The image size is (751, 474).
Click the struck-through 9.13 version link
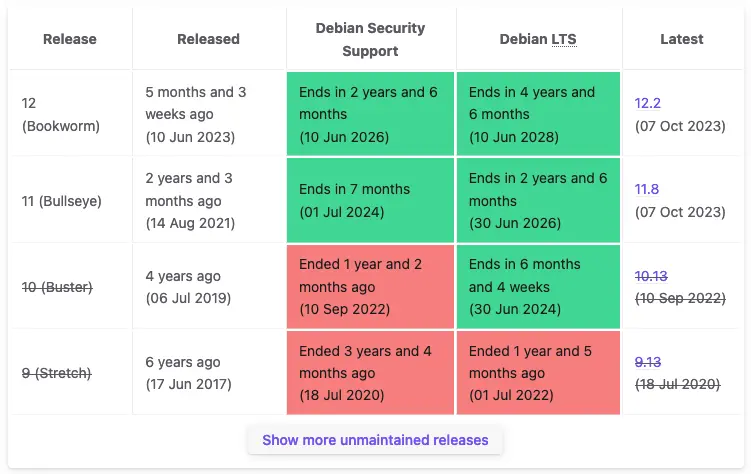point(647,362)
